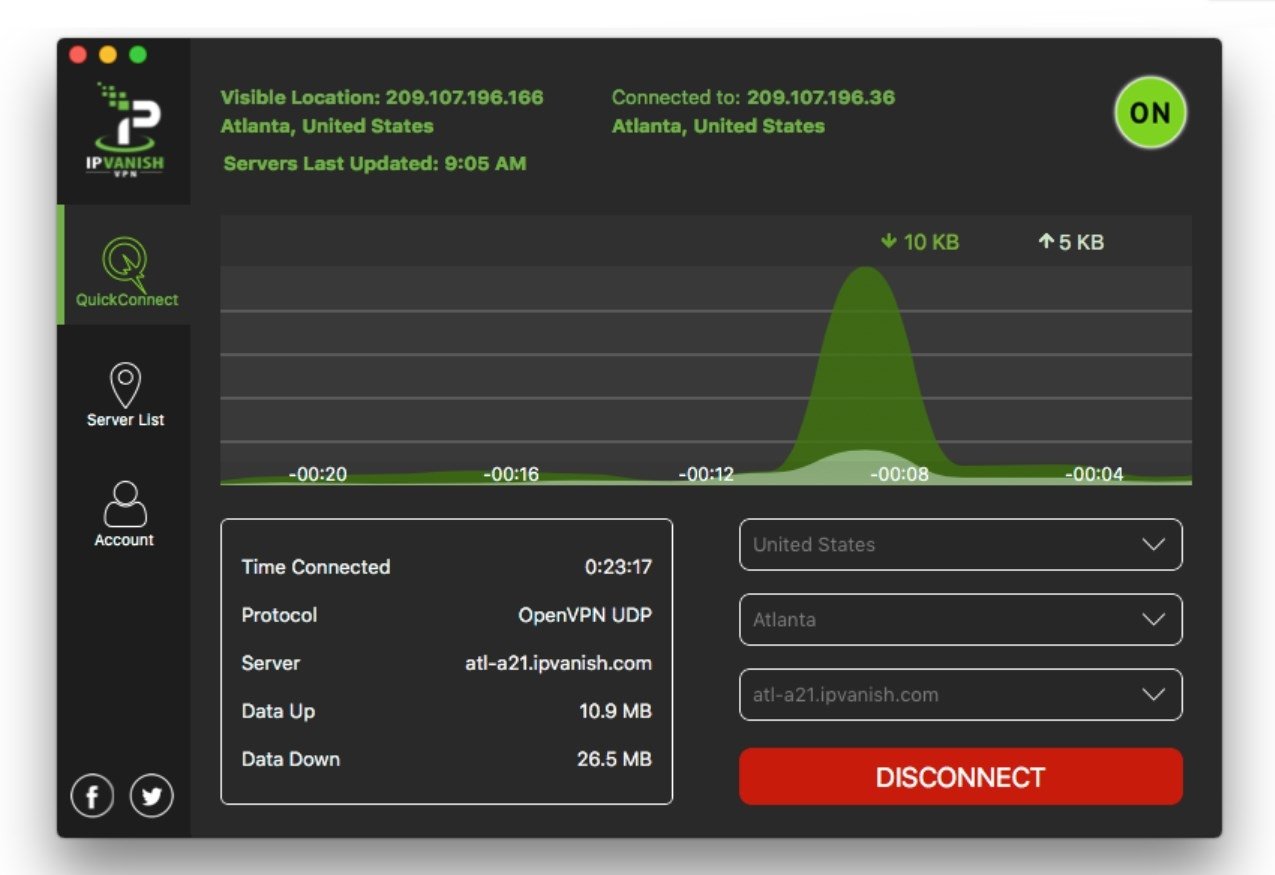1275x875 pixels.
Task: Click the IPVanish VPN logo
Action: 125,129
